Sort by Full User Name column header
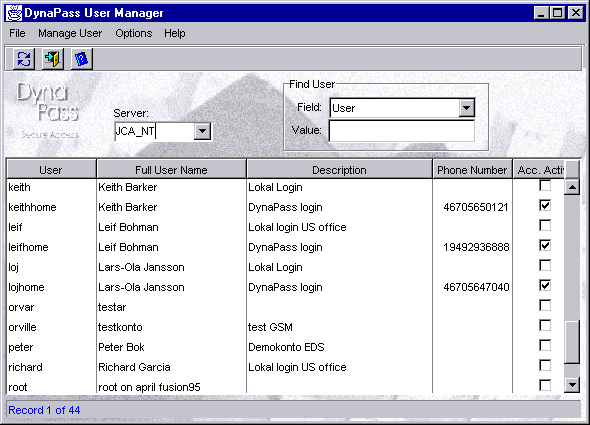This screenshot has width=590, height=425. coord(171,170)
